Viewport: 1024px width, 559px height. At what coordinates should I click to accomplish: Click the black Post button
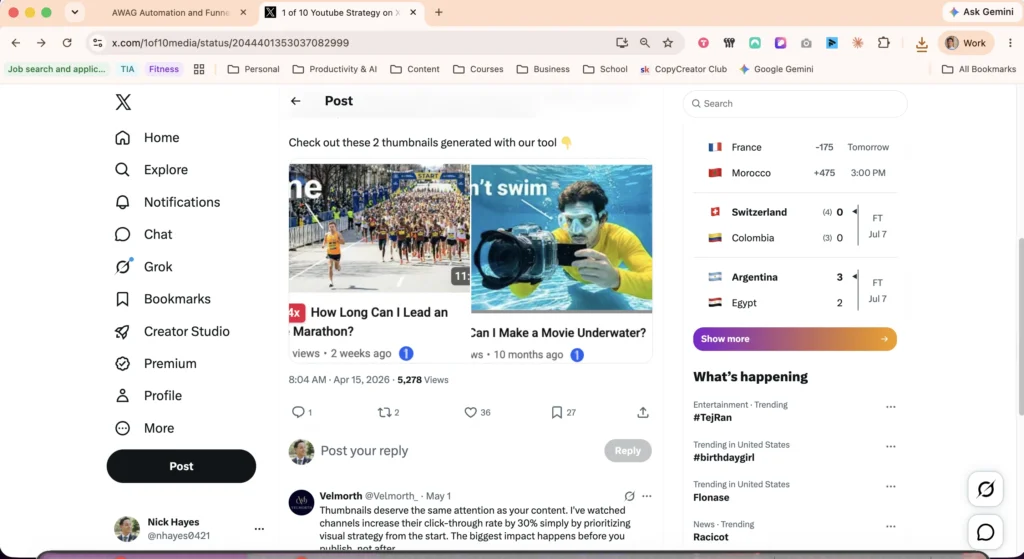tap(181, 466)
